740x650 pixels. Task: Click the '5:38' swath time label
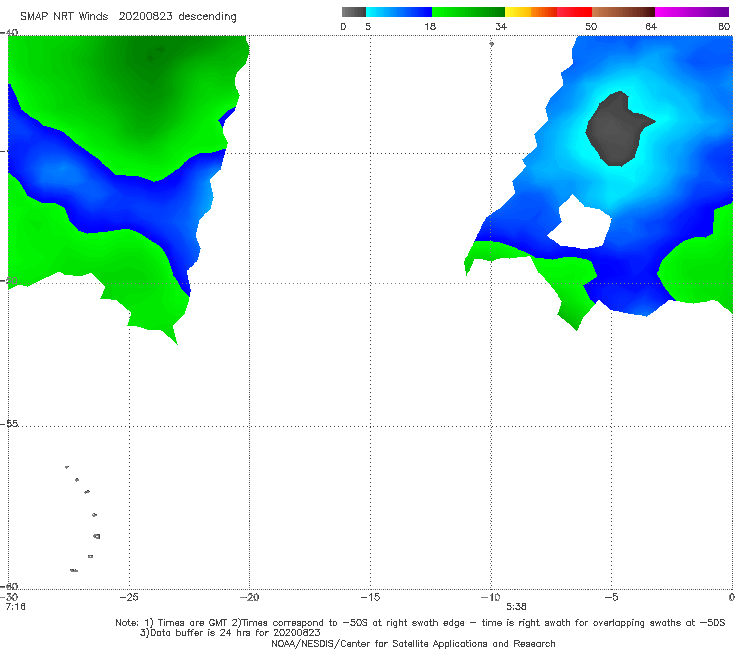click(x=516, y=607)
